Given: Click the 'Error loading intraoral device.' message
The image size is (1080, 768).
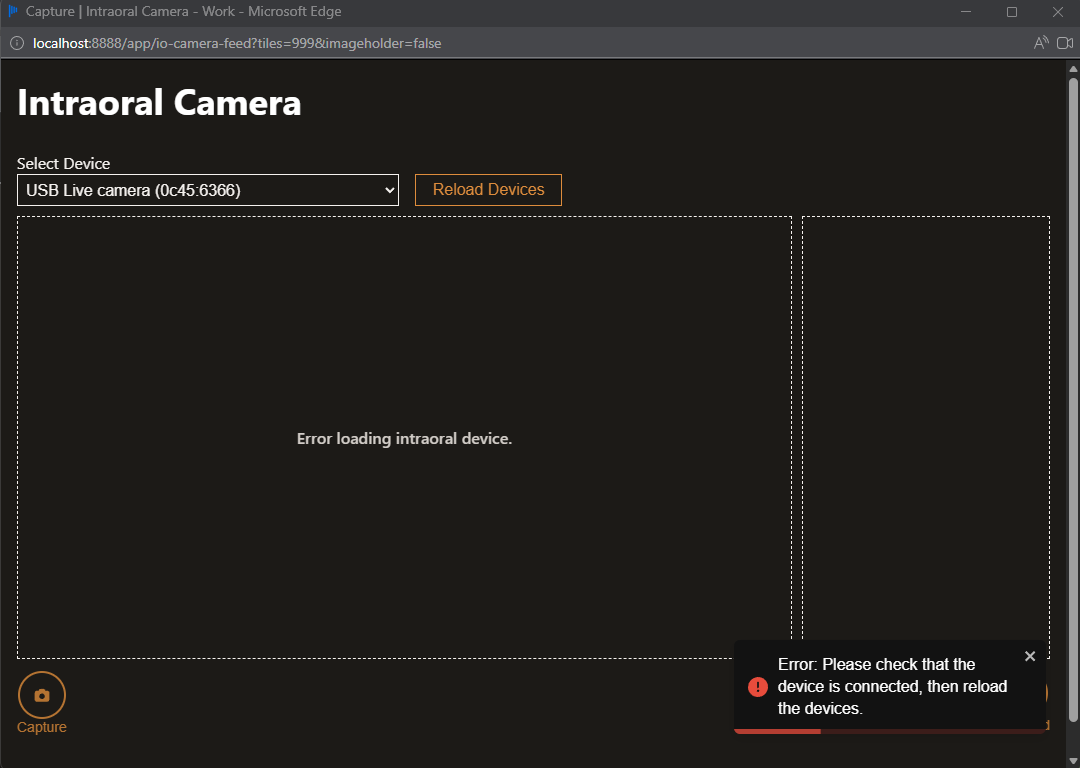Looking at the screenshot, I should coord(404,439).
